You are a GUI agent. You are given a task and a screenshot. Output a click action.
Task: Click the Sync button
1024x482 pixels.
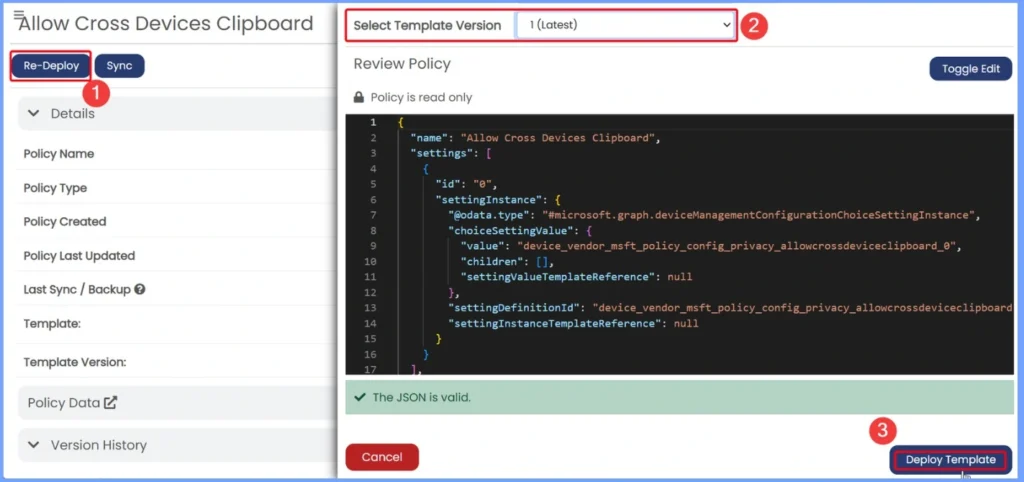click(x=120, y=66)
